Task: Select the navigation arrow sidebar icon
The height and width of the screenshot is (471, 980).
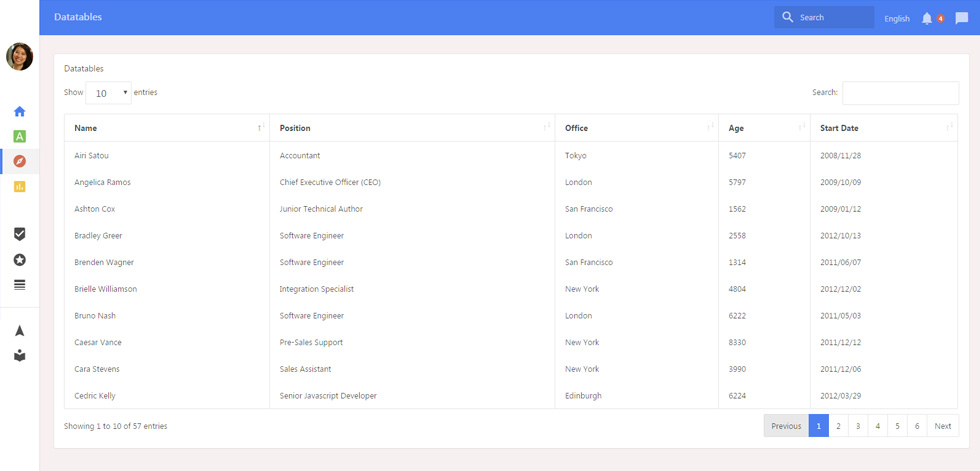Action: click(19, 330)
